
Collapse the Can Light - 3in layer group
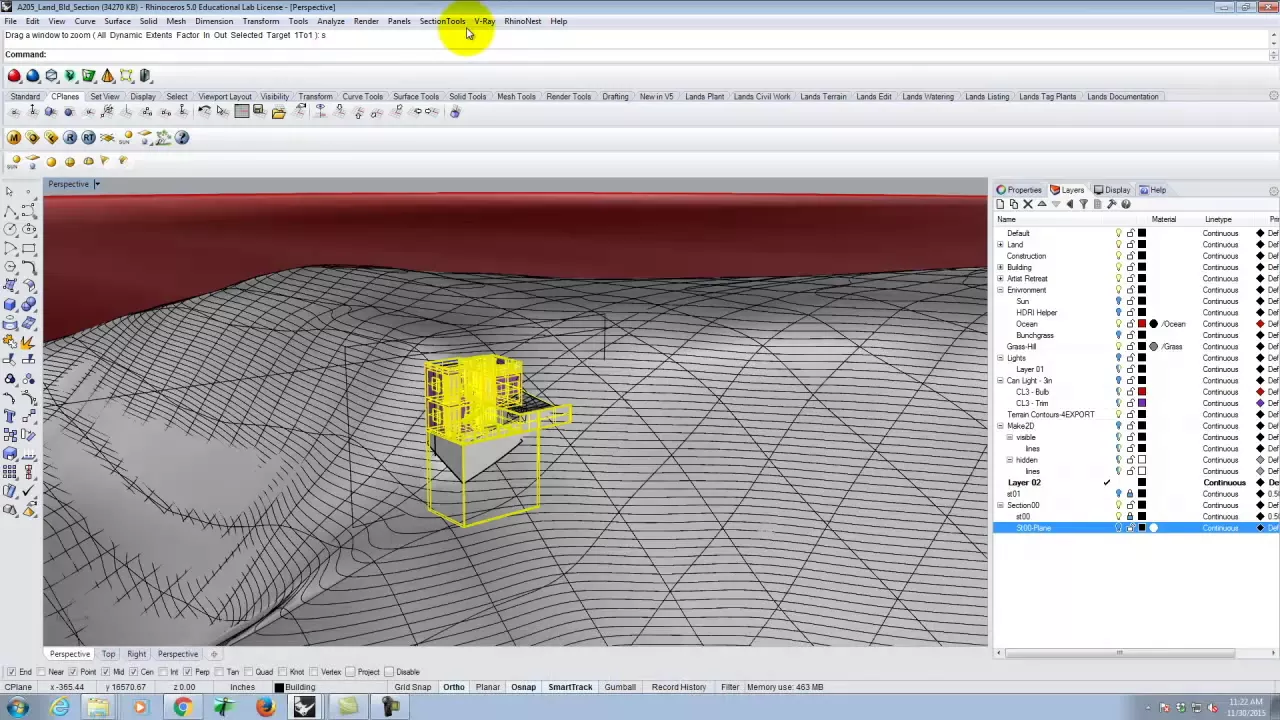[1000, 381]
